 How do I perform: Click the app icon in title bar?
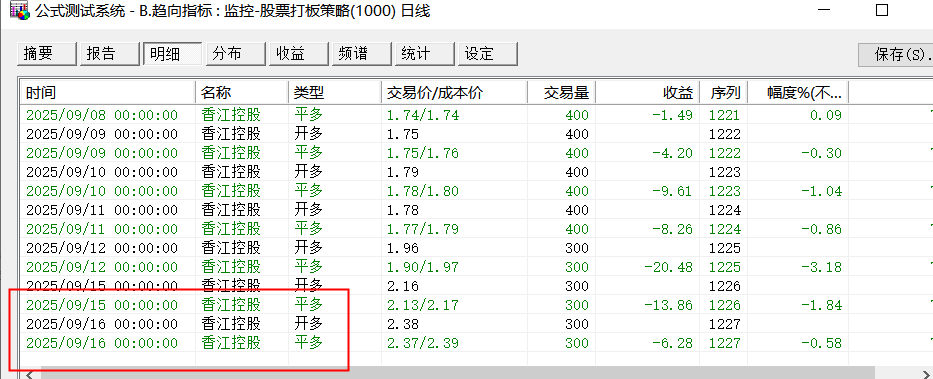tap(20, 11)
